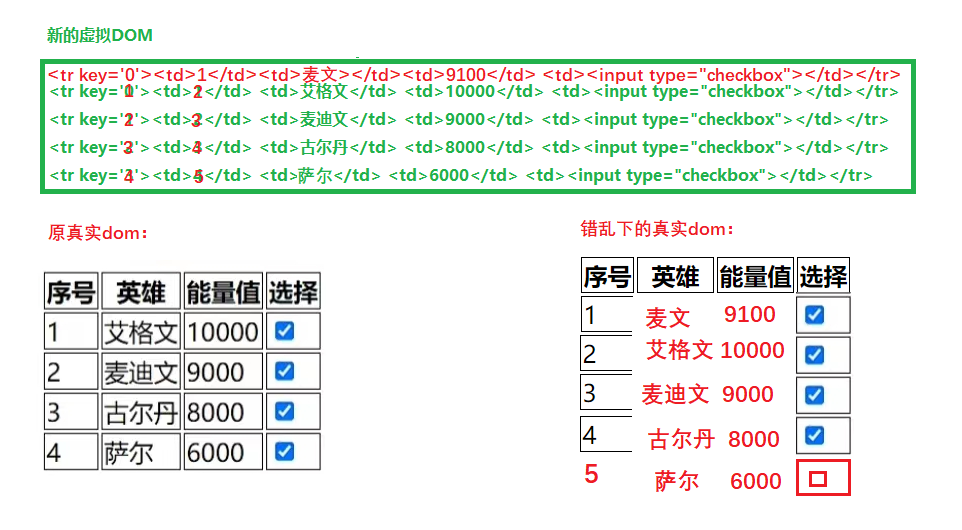Click 英雄 header in 错乱下的真实dom table
This screenshot has width=962, height=530.
pos(675,276)
